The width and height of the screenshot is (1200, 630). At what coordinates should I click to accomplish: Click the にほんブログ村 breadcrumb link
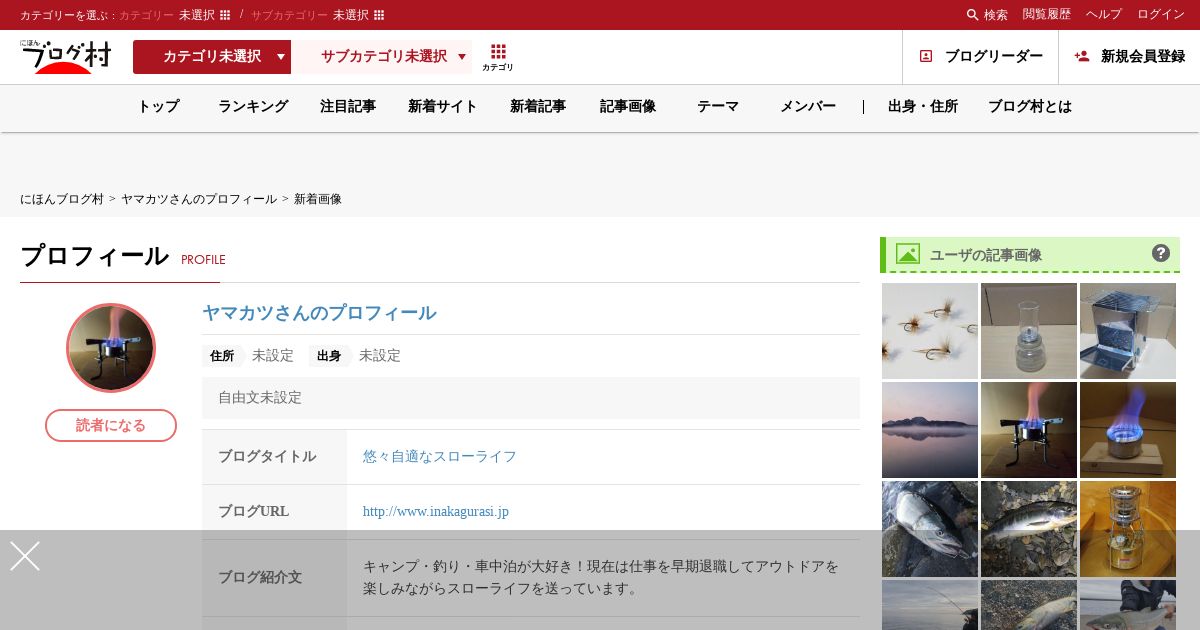[62, 199]
